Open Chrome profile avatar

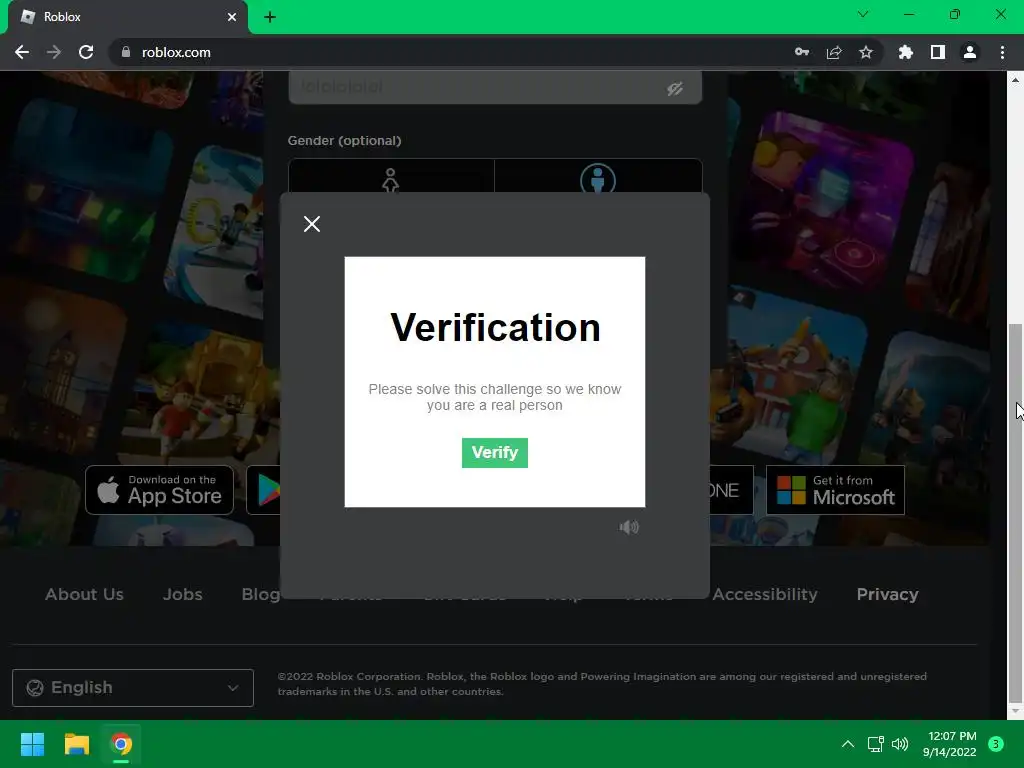coord(970,52)
